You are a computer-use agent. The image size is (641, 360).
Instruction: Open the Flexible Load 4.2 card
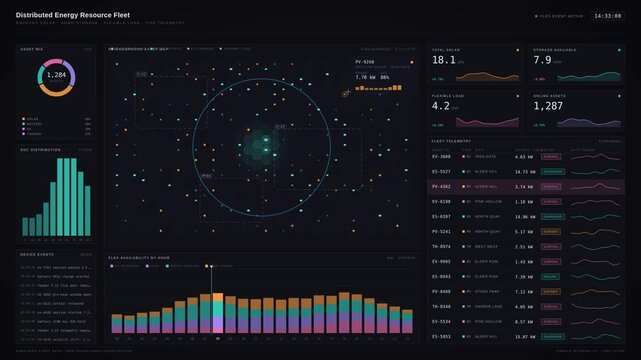coord(475,110)
